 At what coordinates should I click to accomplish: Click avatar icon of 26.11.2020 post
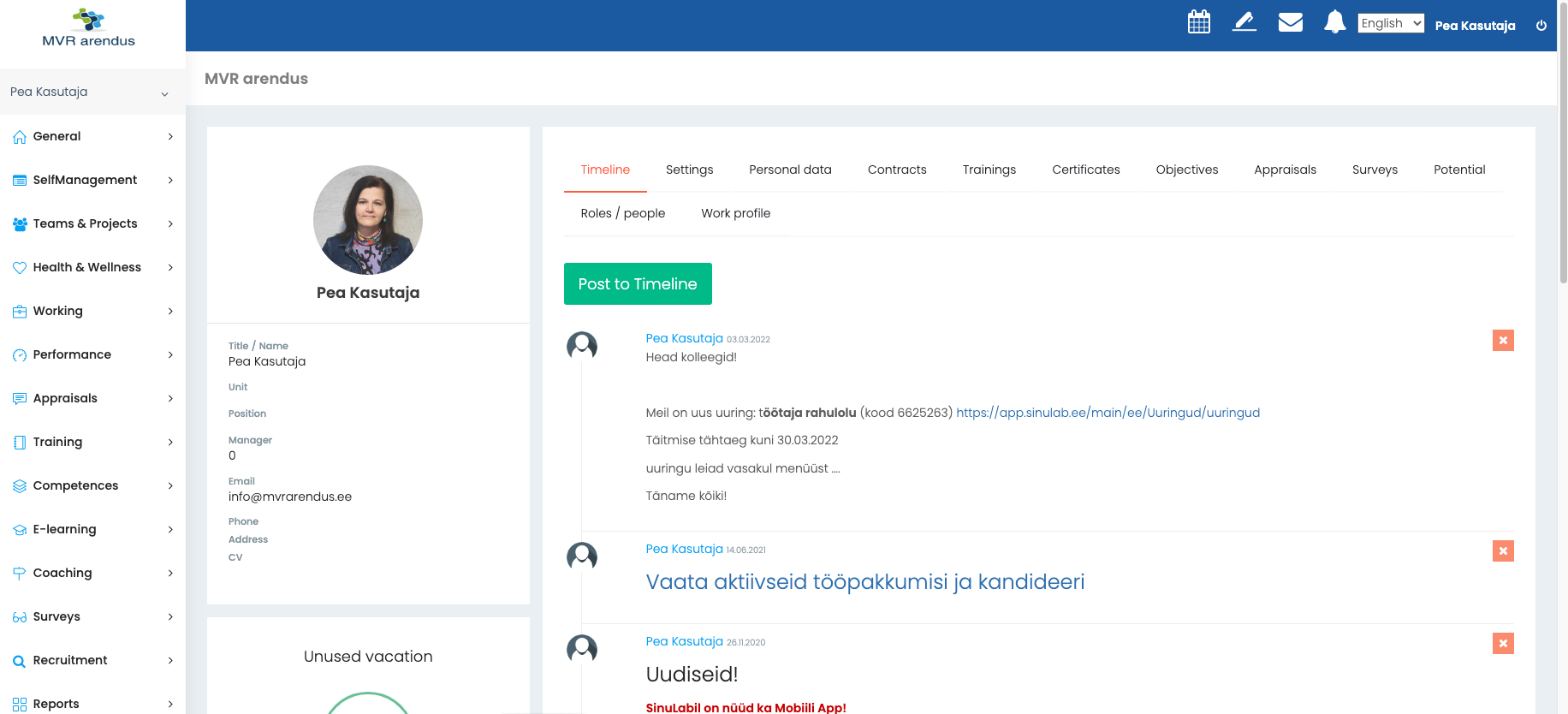(x=582, y=649)
